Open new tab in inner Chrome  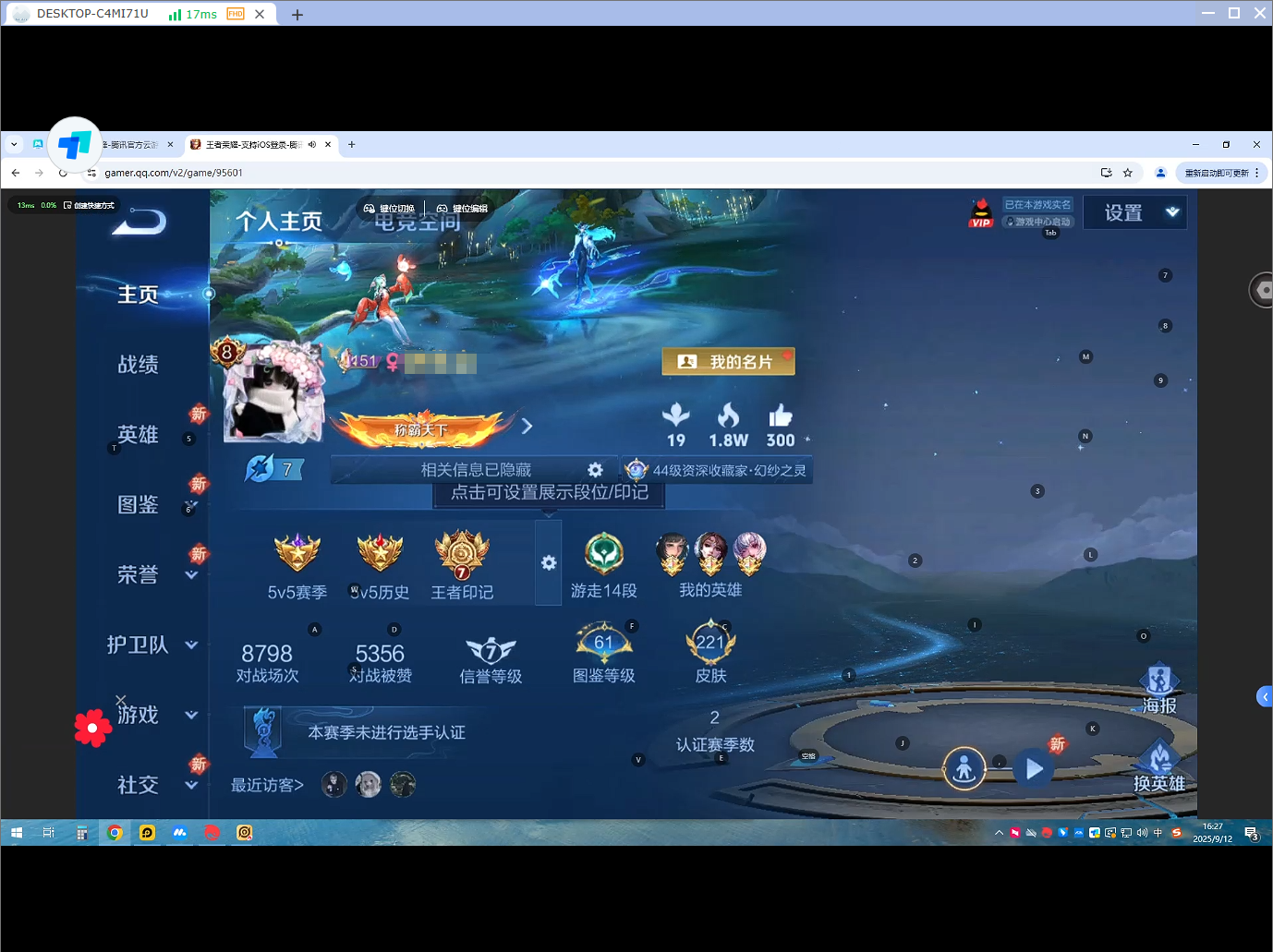point(351,145)
